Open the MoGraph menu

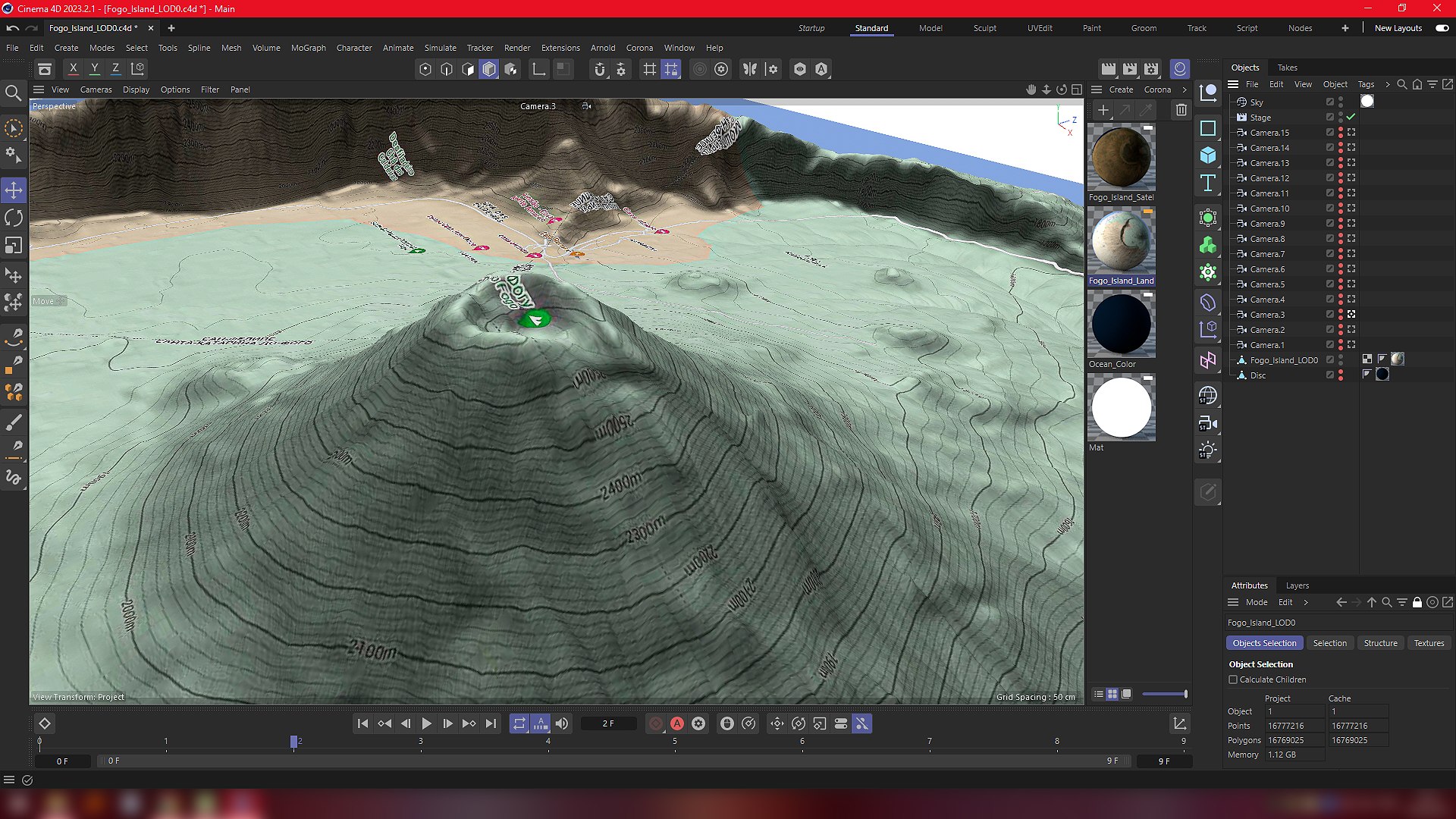click(309, 48)
